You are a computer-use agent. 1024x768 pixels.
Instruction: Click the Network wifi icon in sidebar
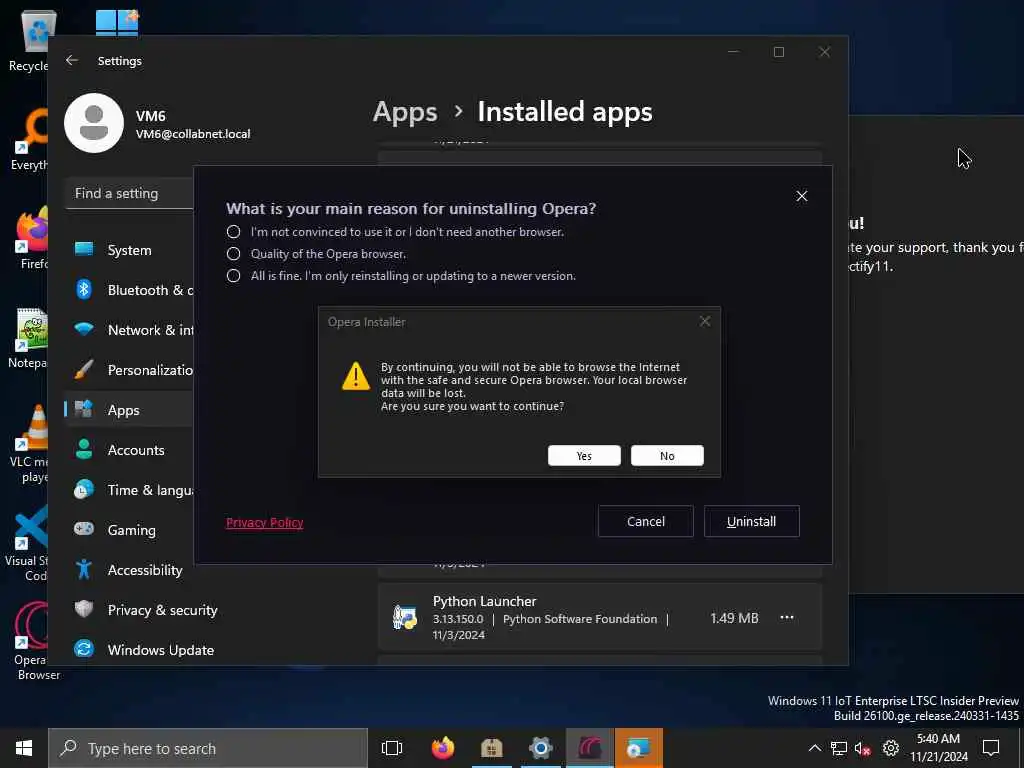[x=84, y=328]
